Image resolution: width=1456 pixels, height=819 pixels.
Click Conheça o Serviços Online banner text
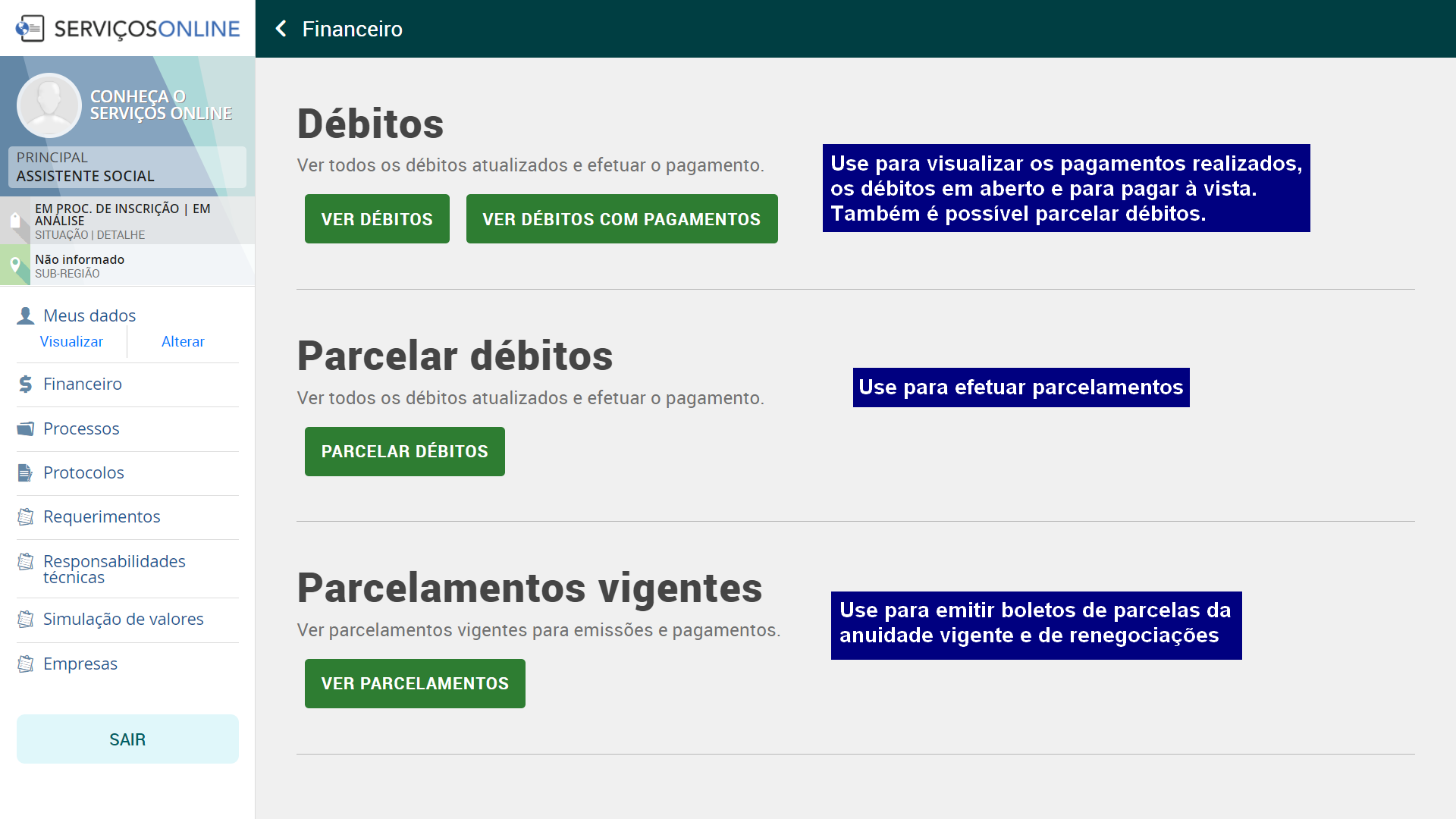tap(161, 105)
